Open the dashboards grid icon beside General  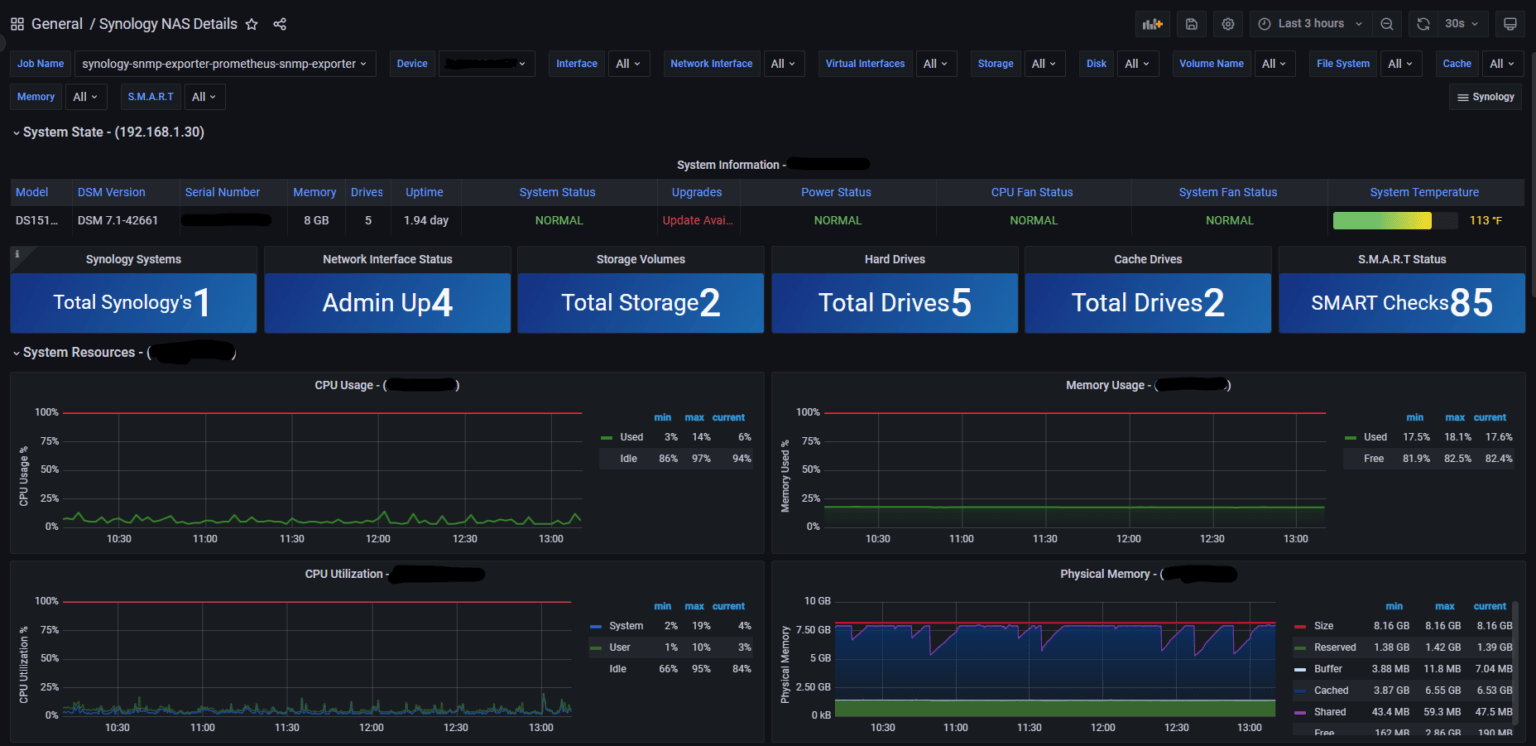(x=17, y=23)
